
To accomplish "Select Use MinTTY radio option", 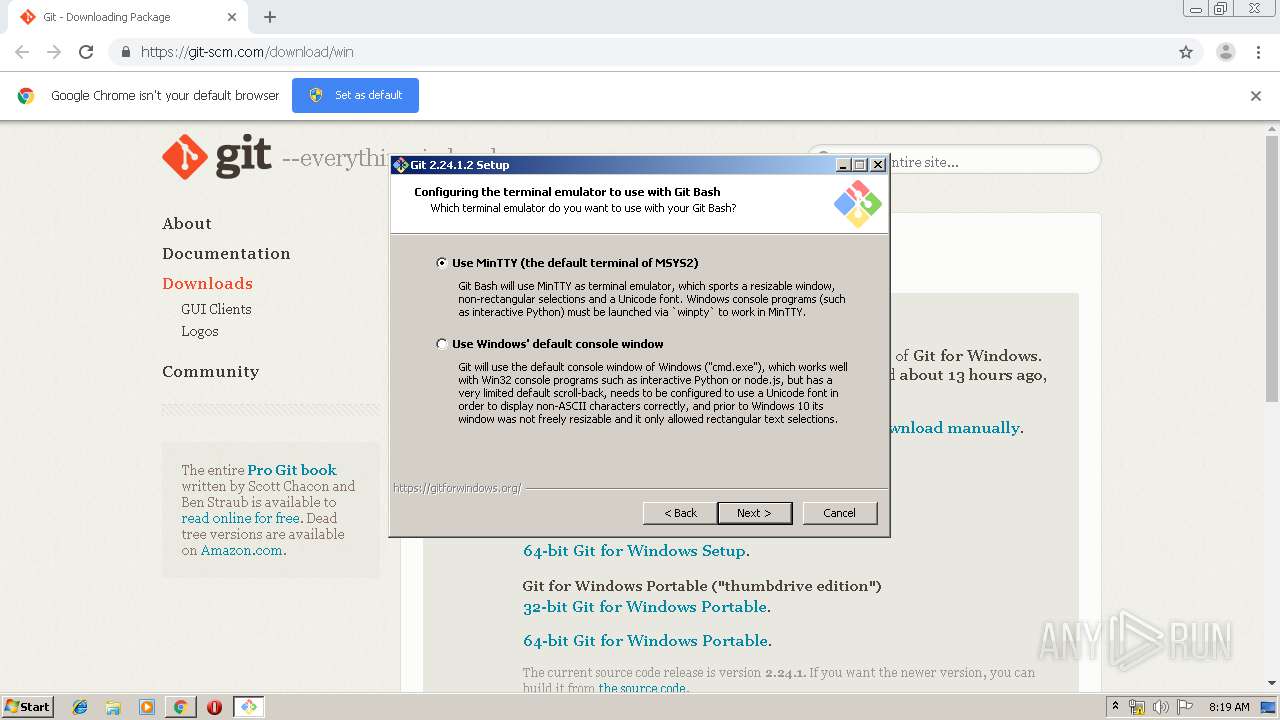I will click(441, 263).
